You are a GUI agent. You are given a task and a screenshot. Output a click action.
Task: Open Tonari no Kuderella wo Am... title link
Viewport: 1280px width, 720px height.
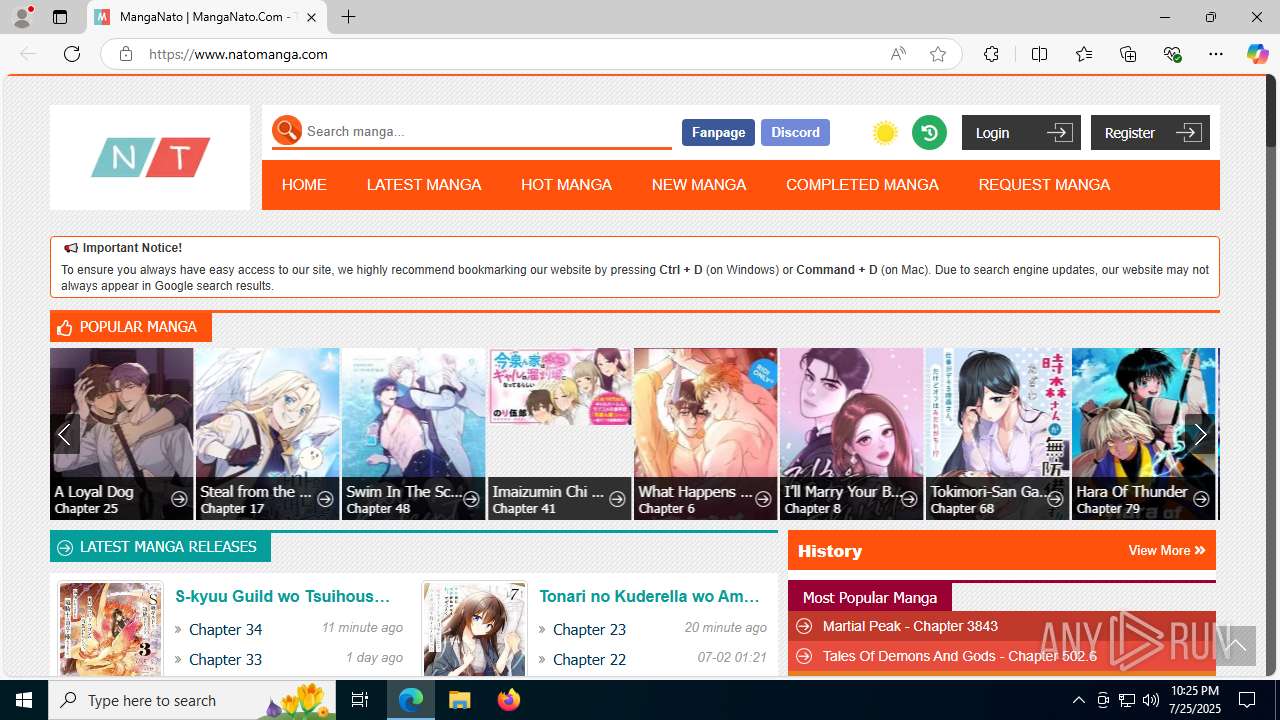(649, 596)
